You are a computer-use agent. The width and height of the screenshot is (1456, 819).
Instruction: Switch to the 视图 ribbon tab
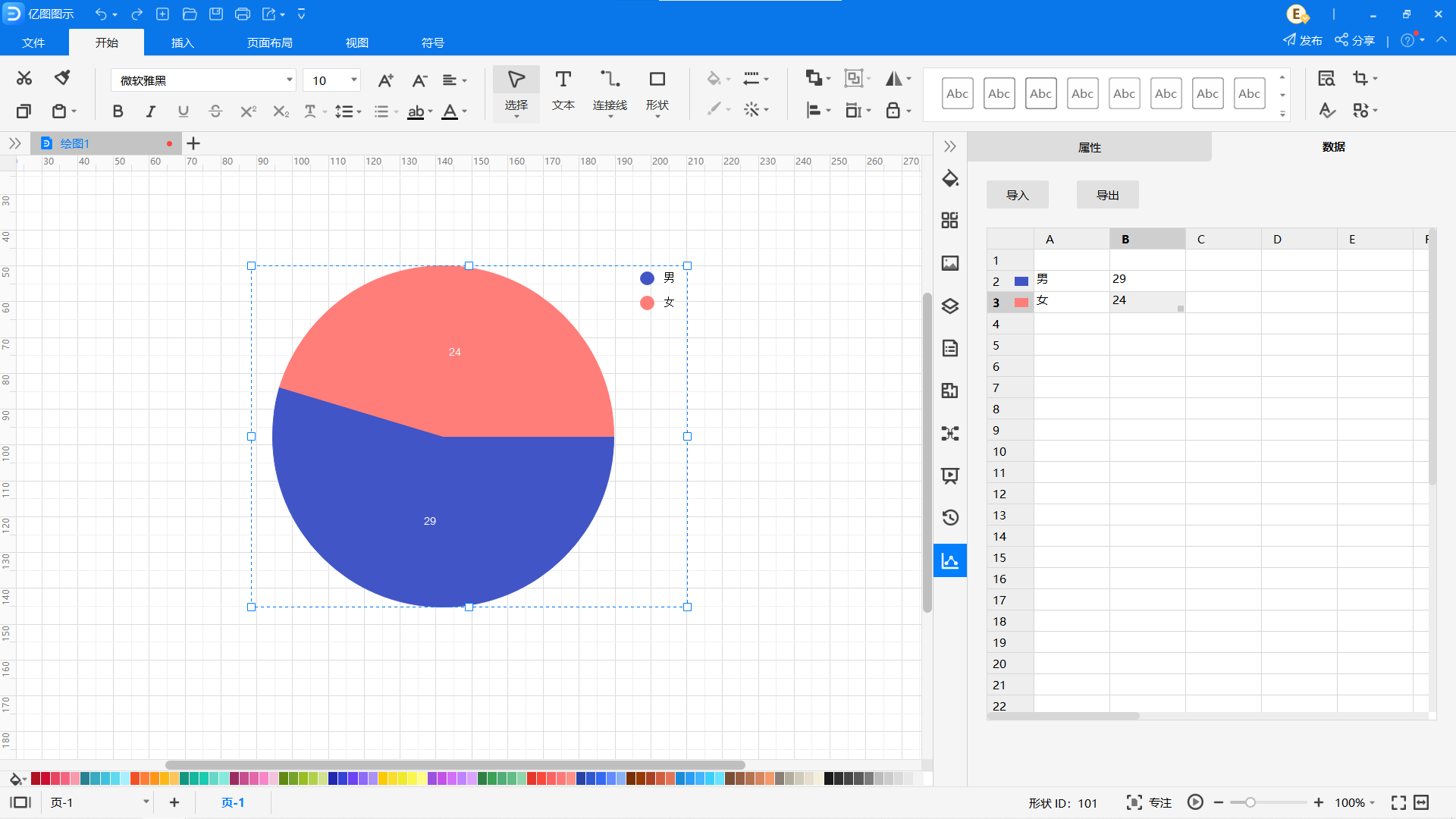(x=357, y=42)
